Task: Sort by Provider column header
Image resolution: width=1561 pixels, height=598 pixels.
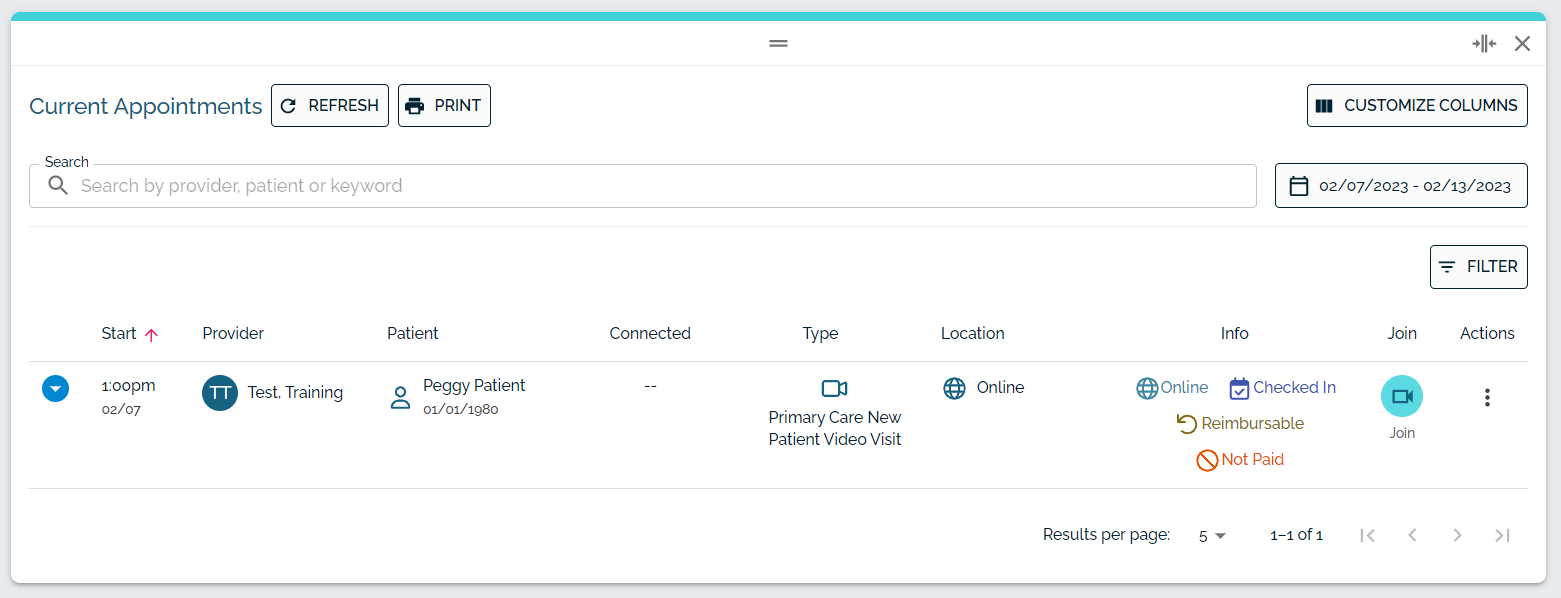Action: click(x=233, y=334)
